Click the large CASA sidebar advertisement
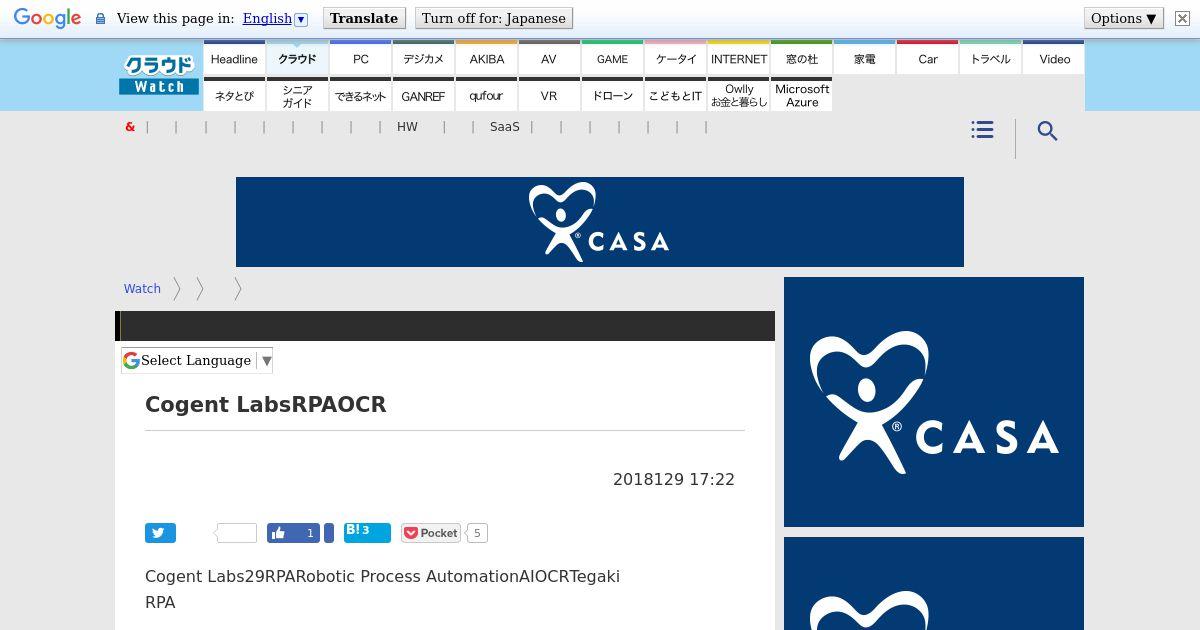1200x630 pixels. click(x=934, y=402)
